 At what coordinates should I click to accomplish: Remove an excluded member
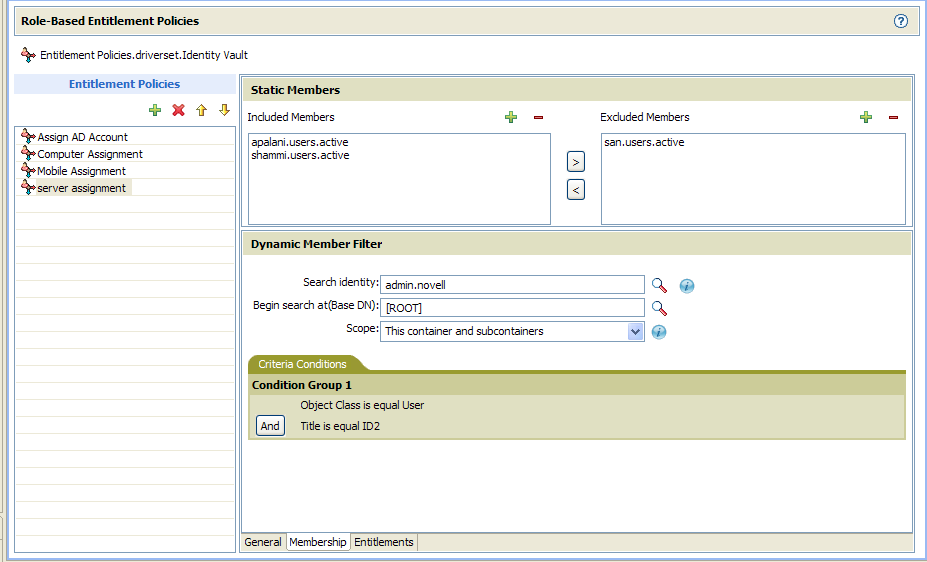893,117
